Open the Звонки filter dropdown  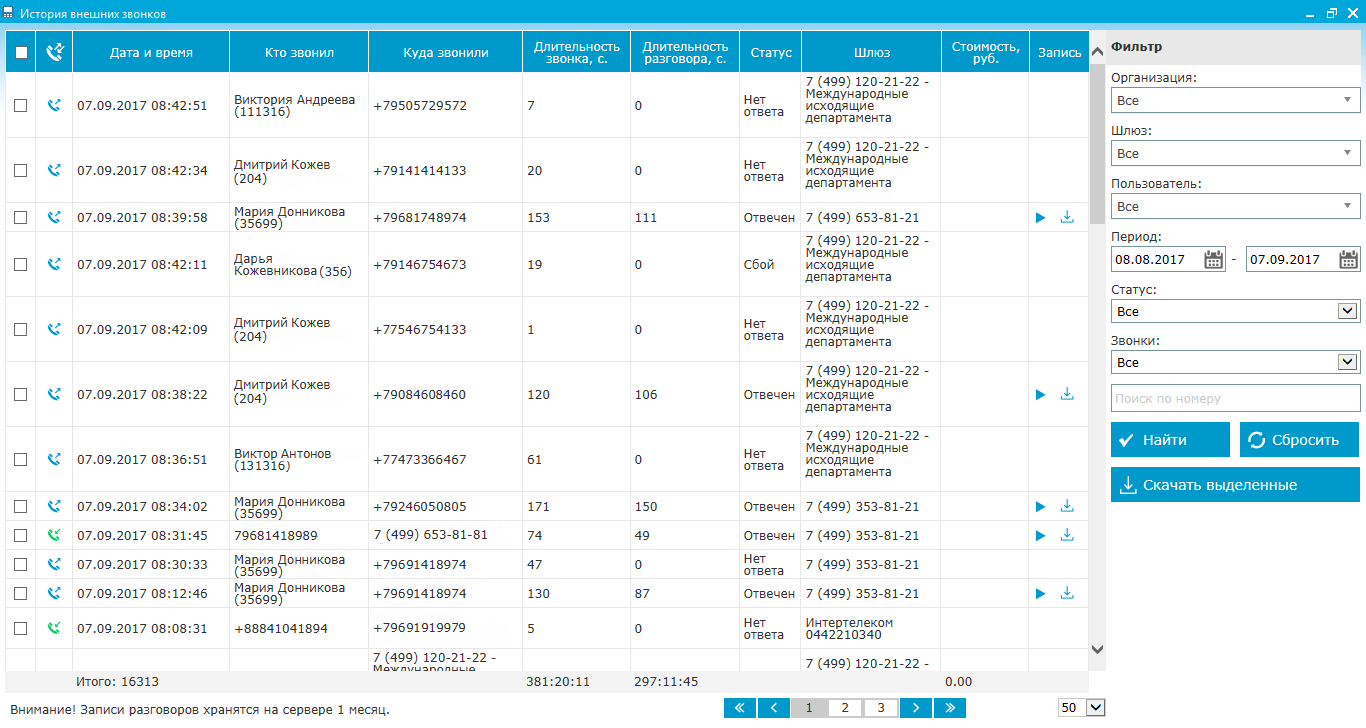pyautogui.click(x=1235, y=362)
